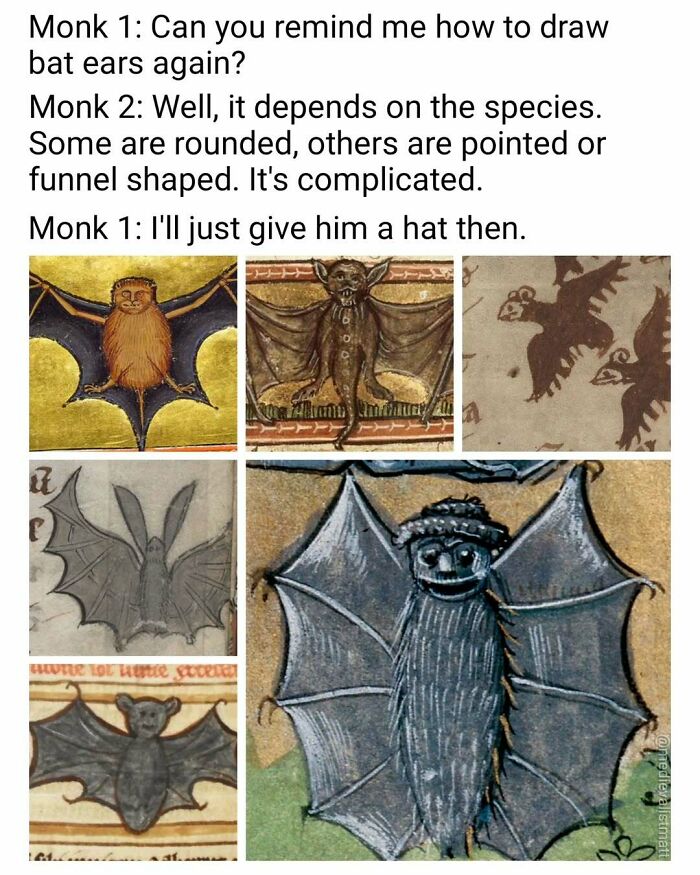Open the gray long-eared bat image
This screenshot has height=875, width=700.
coord(133,557)
